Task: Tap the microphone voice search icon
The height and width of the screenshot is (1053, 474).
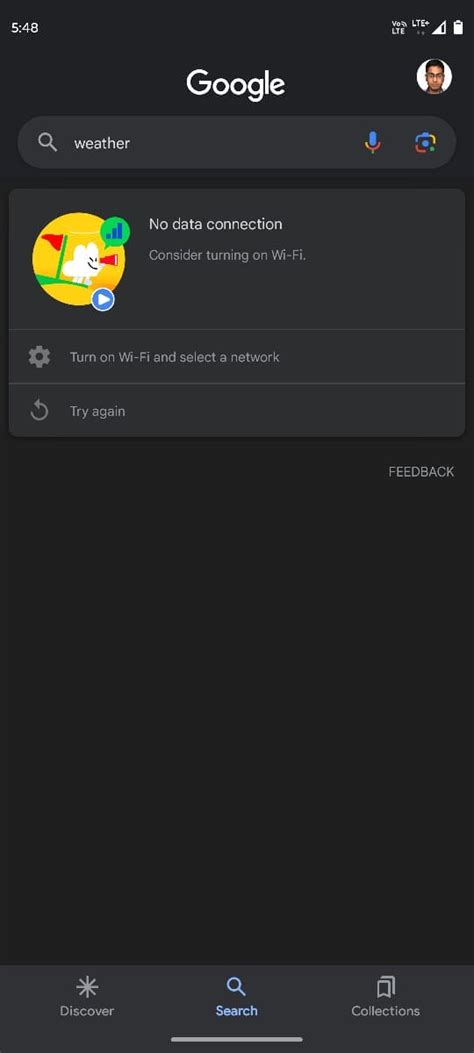Action: [373, 142]
